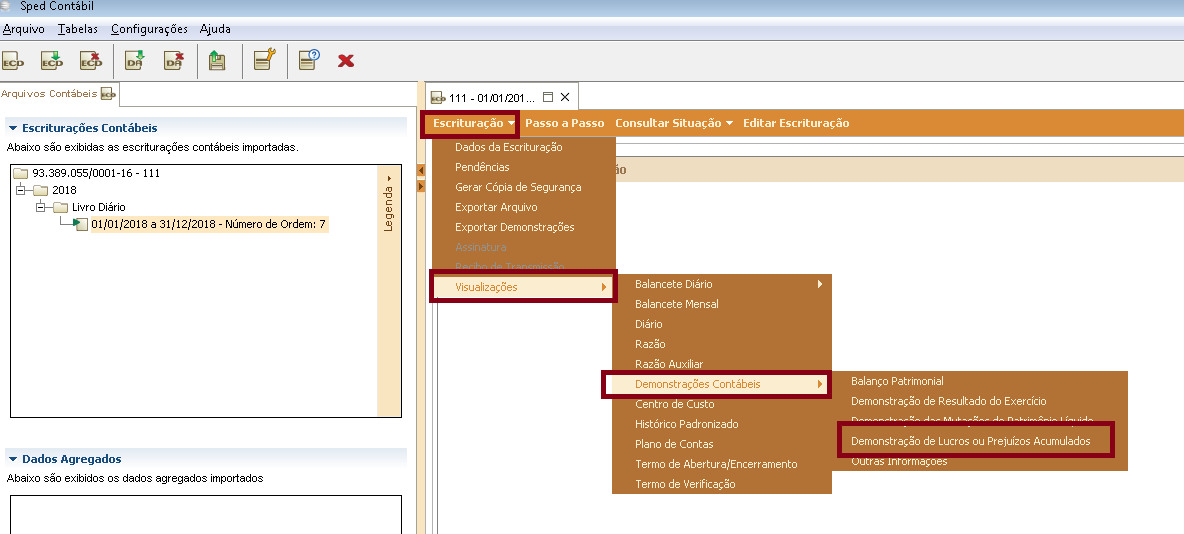Screen dimensions: 1184x534
Task: Click the toolbar icon with the wrench
Action: pyautogui.click(x=264, y=60)
